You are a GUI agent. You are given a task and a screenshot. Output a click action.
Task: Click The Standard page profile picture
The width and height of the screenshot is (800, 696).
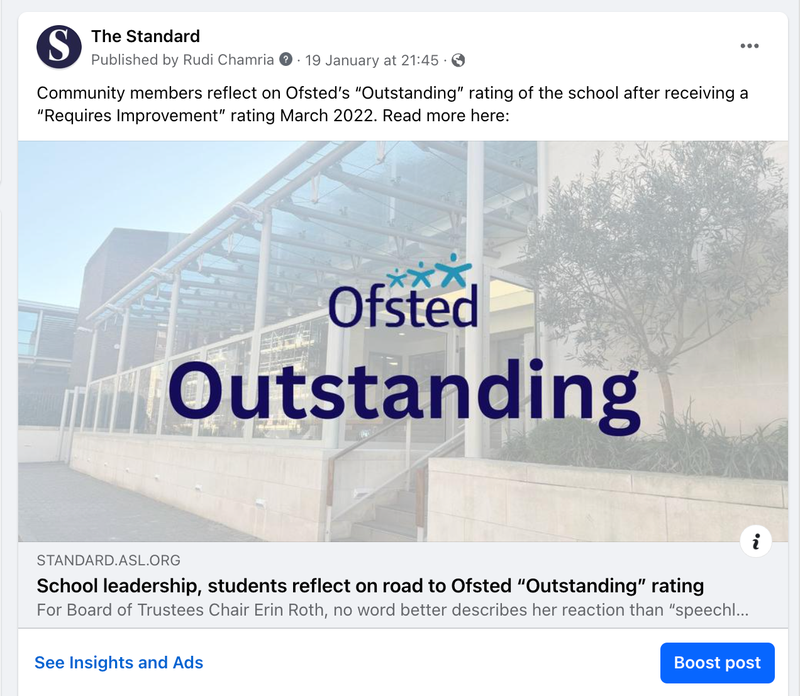click(59, 47)
